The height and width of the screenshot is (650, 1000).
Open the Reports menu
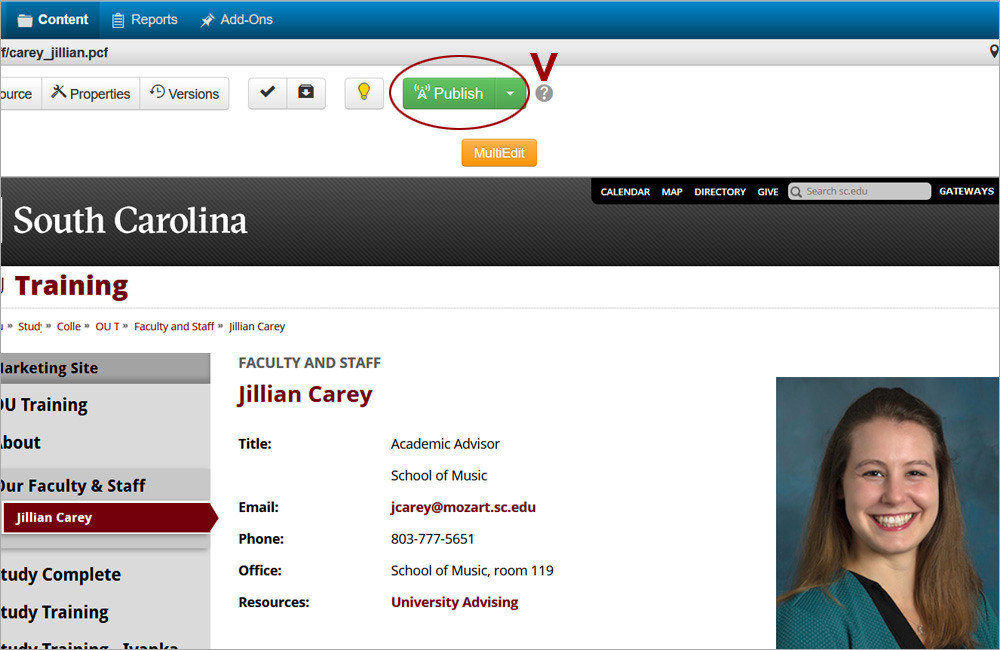(145, 20)
